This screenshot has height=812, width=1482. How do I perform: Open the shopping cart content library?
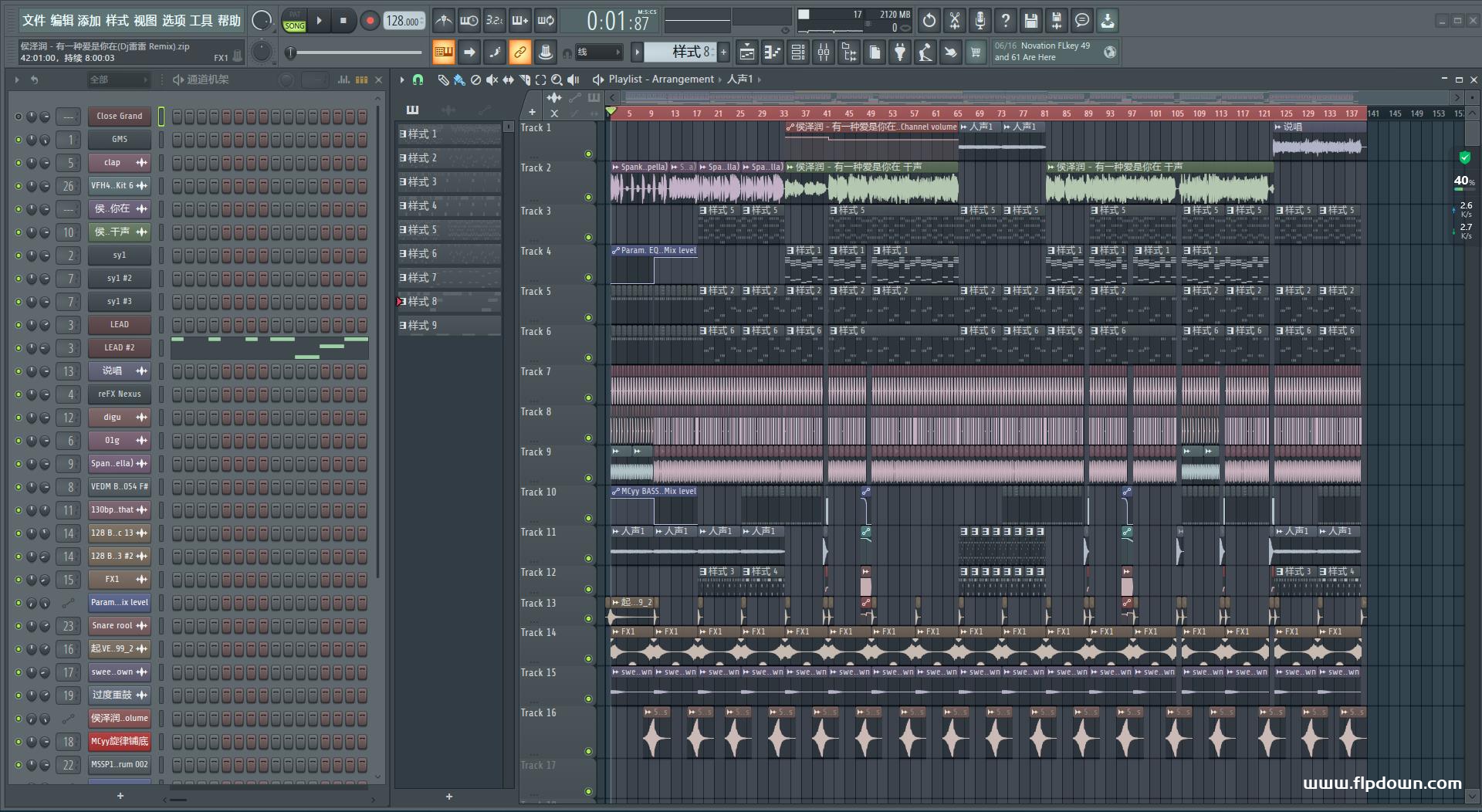pyautogui.click(x=976, y=52)
